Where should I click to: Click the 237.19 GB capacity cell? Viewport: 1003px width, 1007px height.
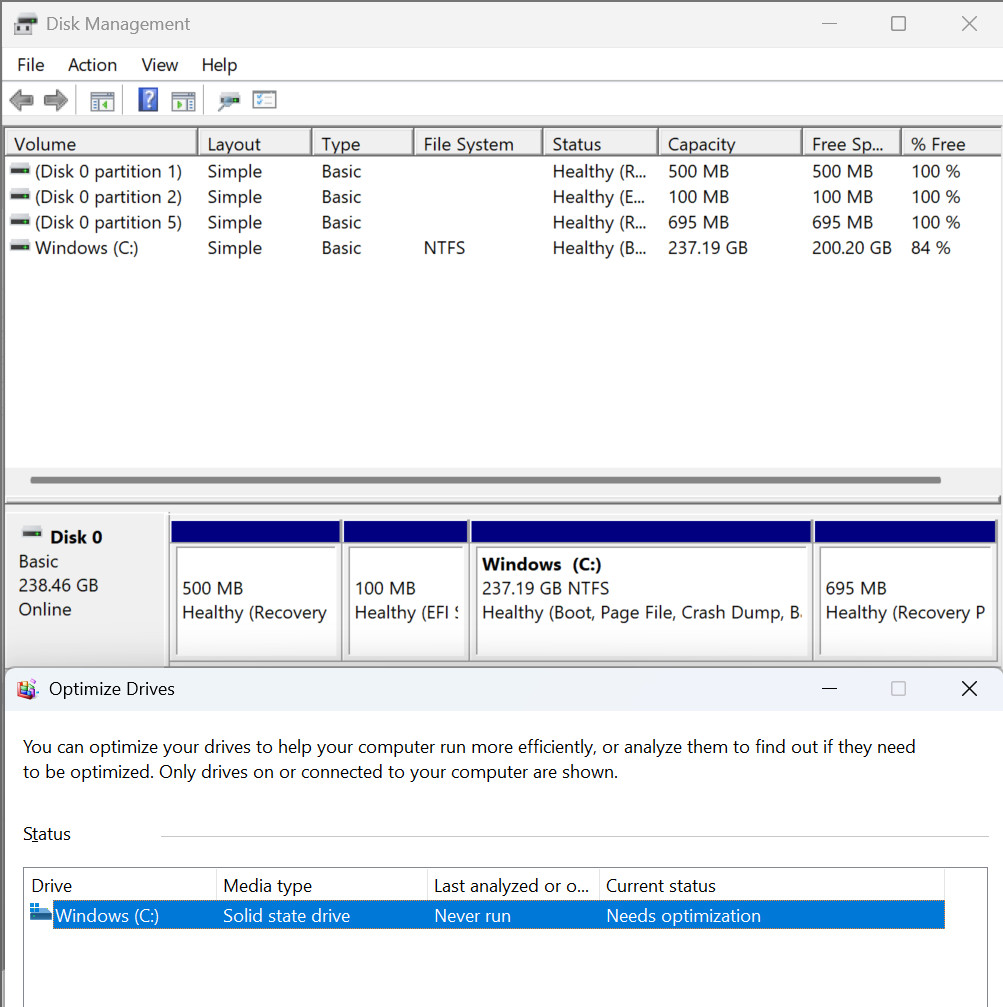pyautogui.click(x=708, y=248)
